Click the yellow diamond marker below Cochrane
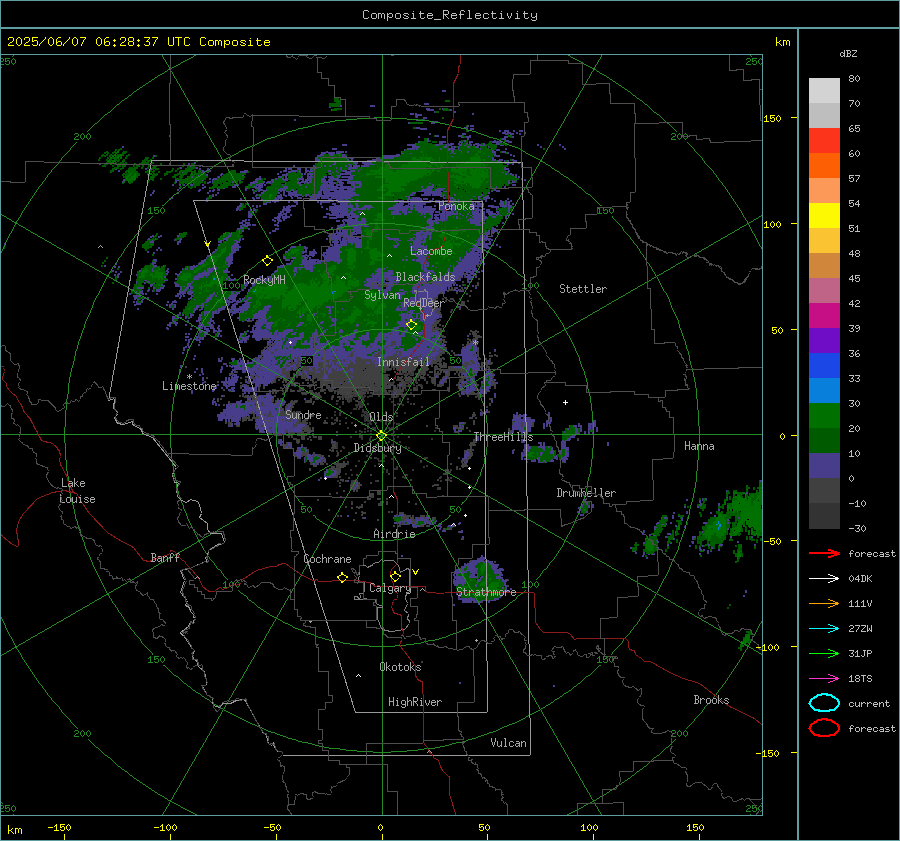The width and height of the screenshot is (900, 841). click(343, 577)
